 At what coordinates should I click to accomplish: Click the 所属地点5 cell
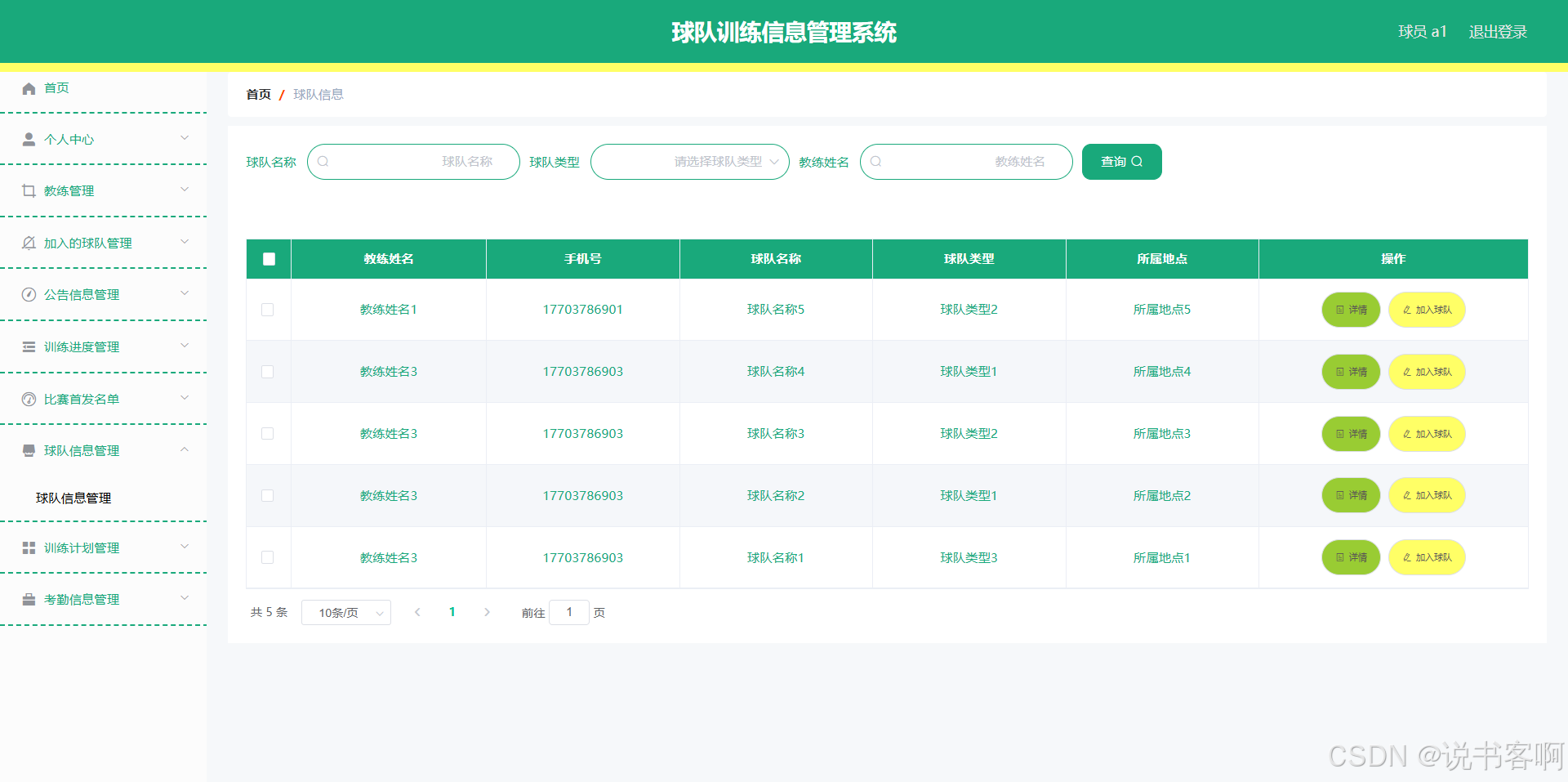pos(1162,310)
